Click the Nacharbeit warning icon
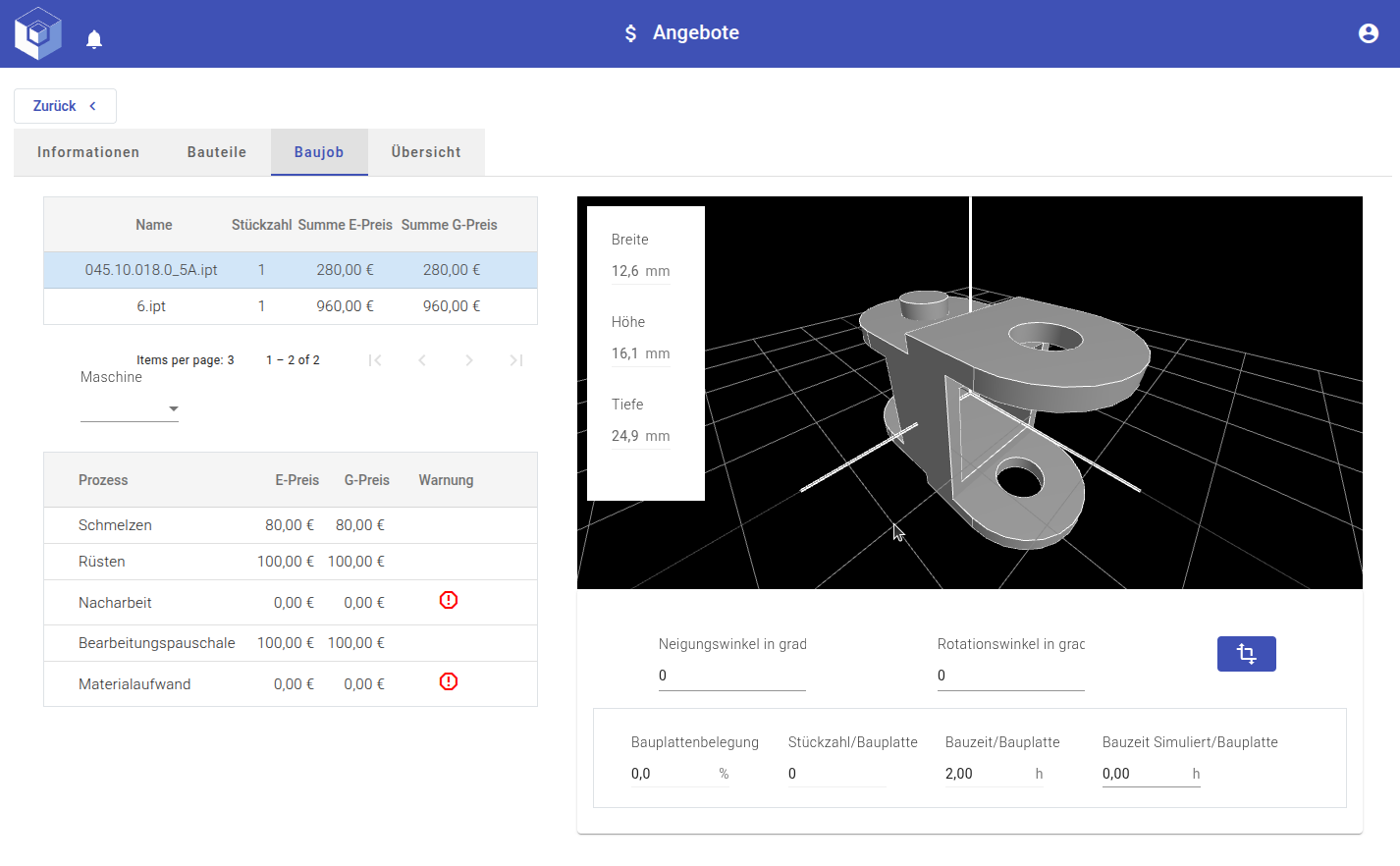The width and height of the screenshot is (1400, 866). tap(449, 600)
